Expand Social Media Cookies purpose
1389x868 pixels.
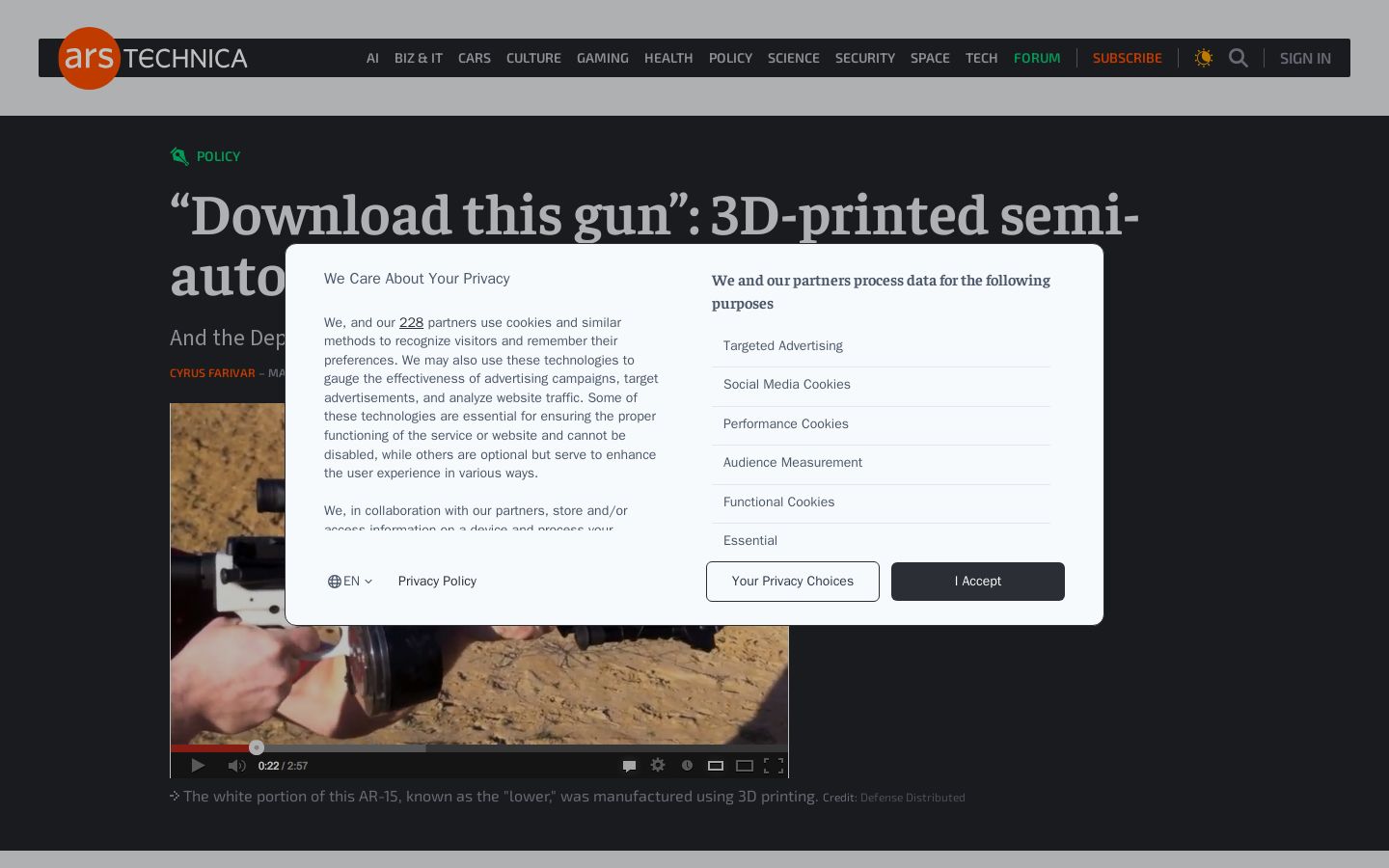coord(881,385)
